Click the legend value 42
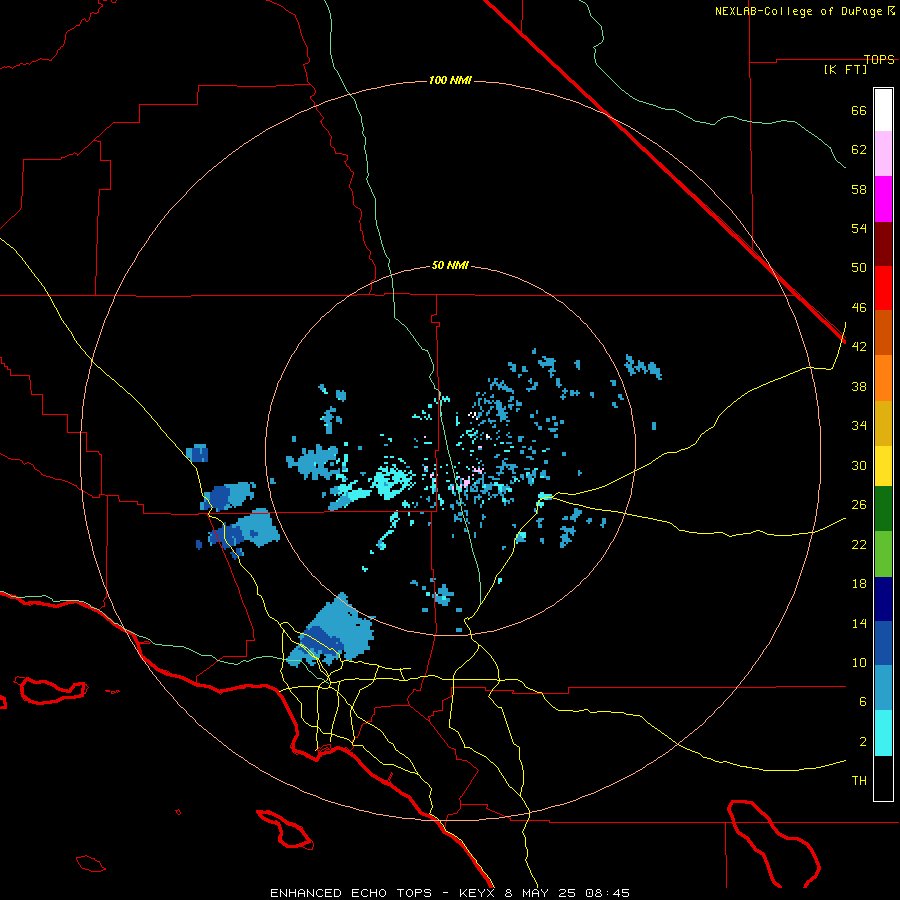This screenshot has width=900, height=900. coord(859,346)
